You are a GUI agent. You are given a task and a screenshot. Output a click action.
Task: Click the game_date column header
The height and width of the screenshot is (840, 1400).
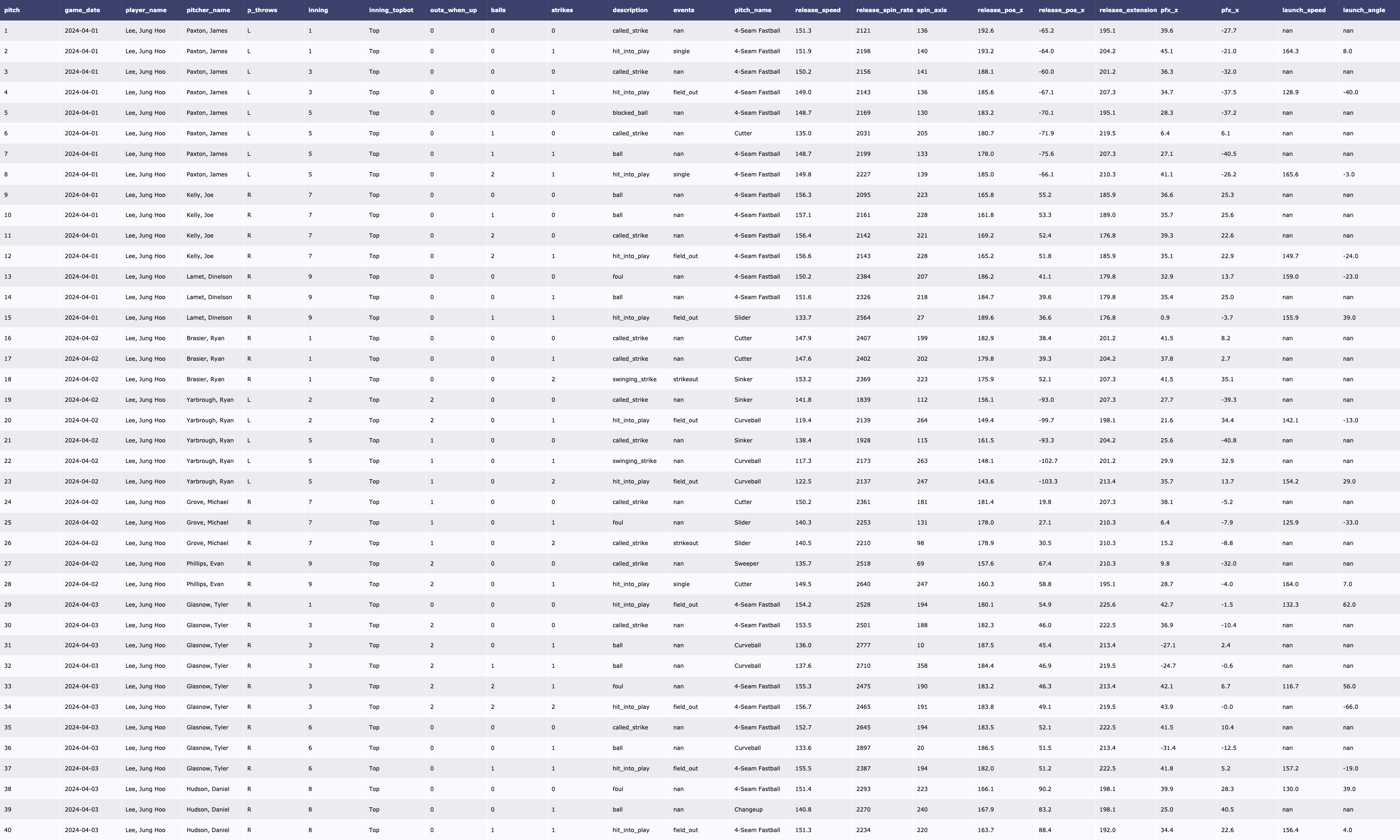coord(82,10)
